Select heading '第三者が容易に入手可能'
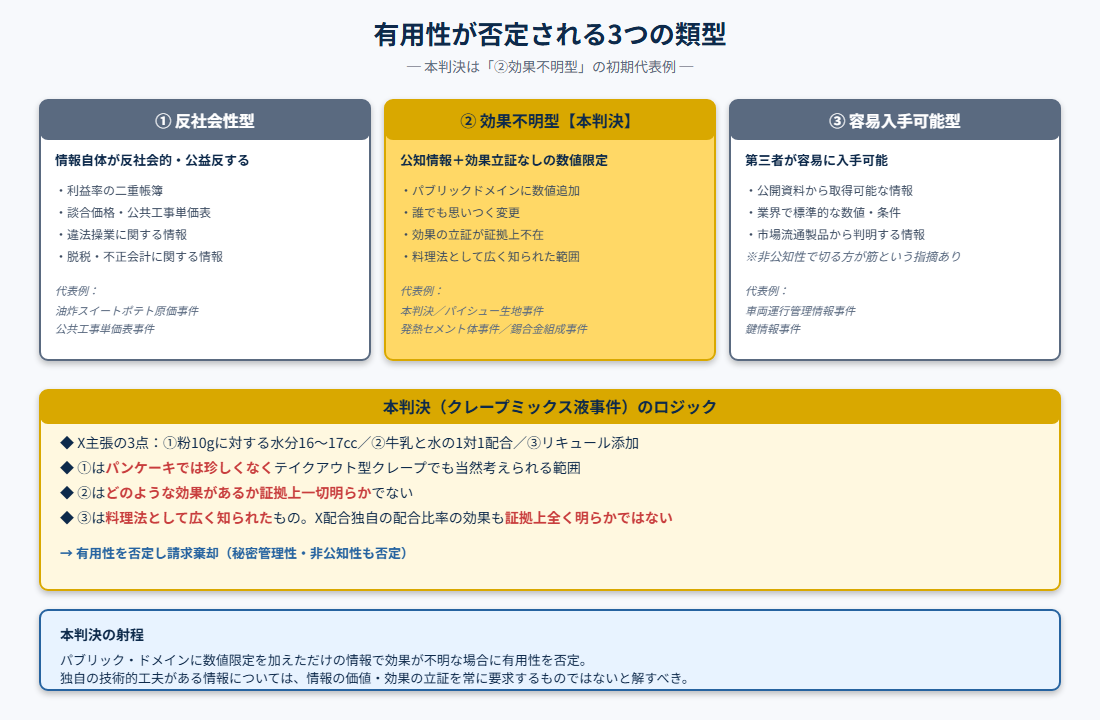Image resolution: width=1100 pixels, height=720 pixels. 817,160
